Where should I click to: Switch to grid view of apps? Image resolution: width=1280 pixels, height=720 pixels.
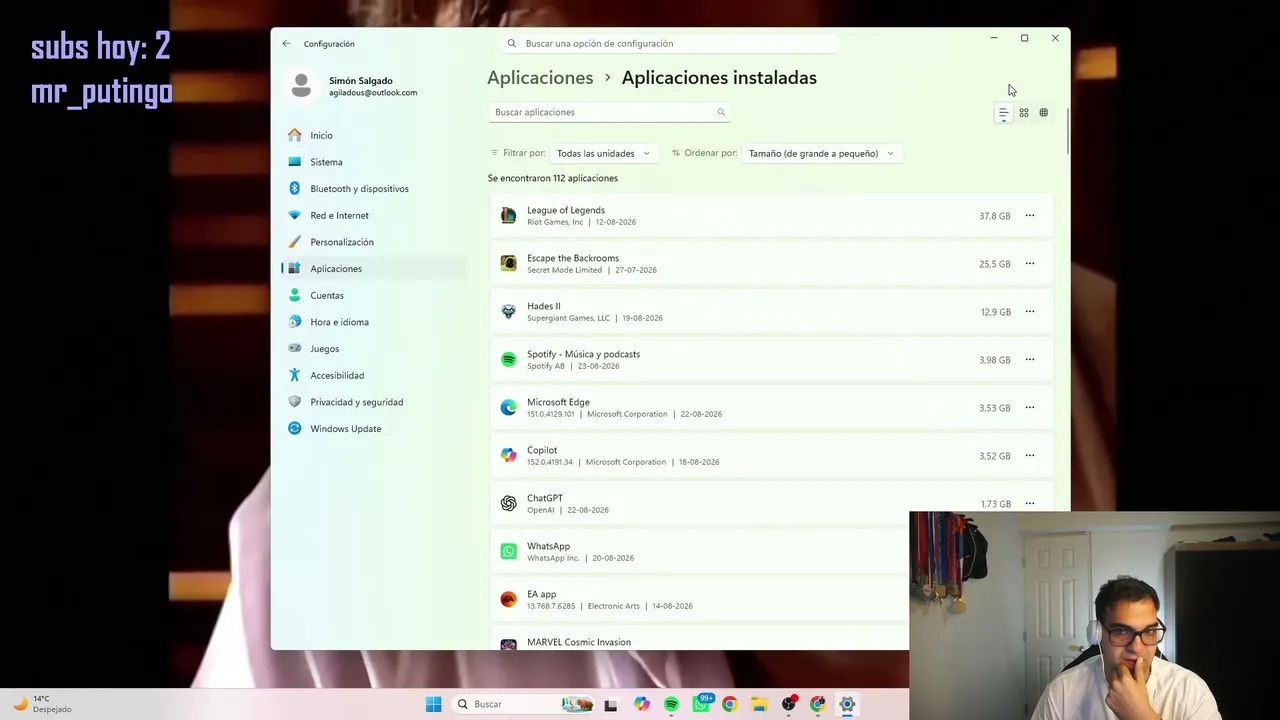1024,113
